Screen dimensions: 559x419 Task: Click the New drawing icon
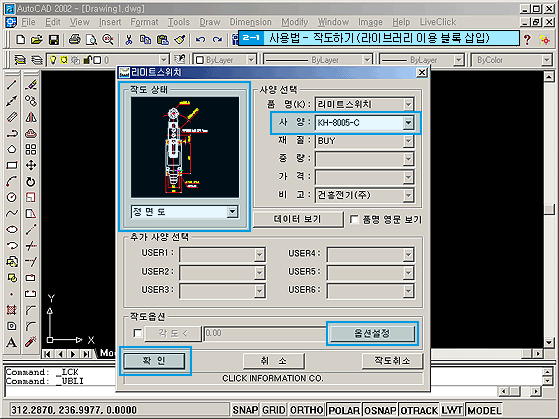[x=21, y=39]
